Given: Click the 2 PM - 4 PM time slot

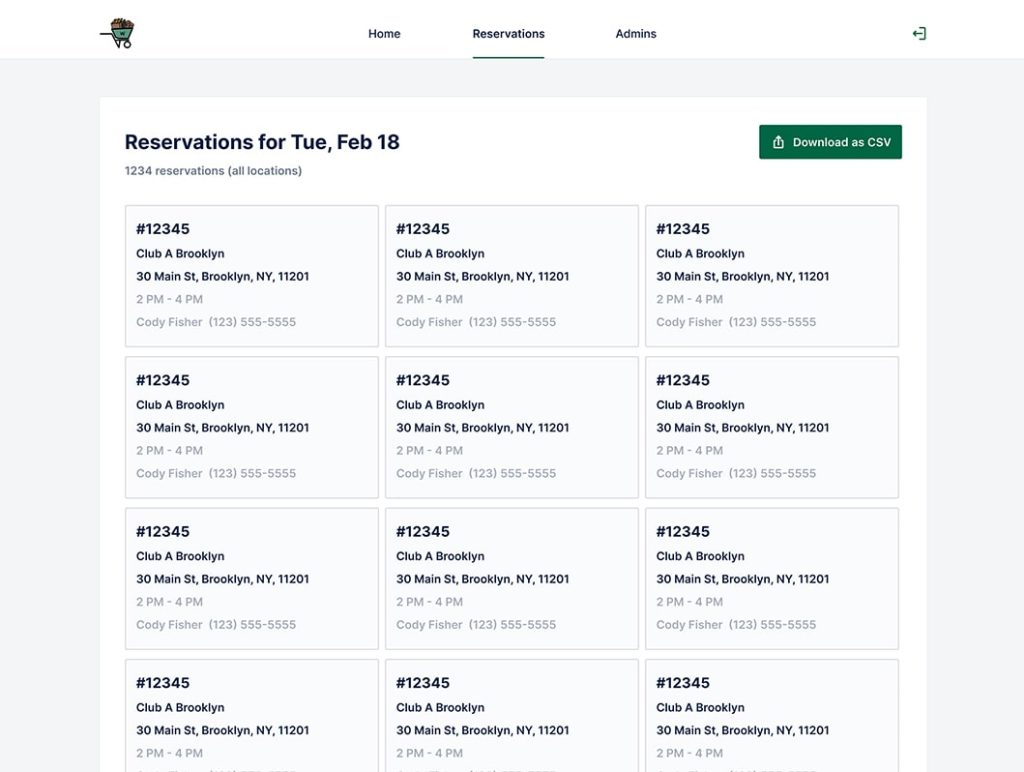Looking at the screenshot, I should click(x=168, y=299).
